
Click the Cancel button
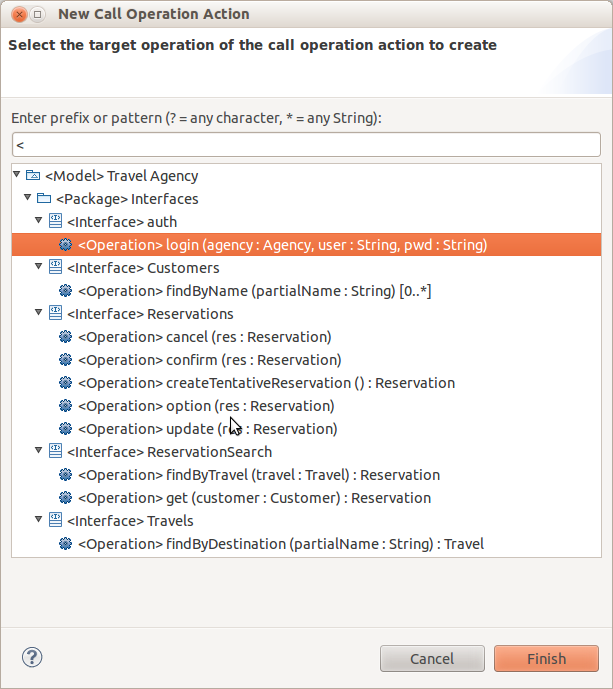coord(432,658)
